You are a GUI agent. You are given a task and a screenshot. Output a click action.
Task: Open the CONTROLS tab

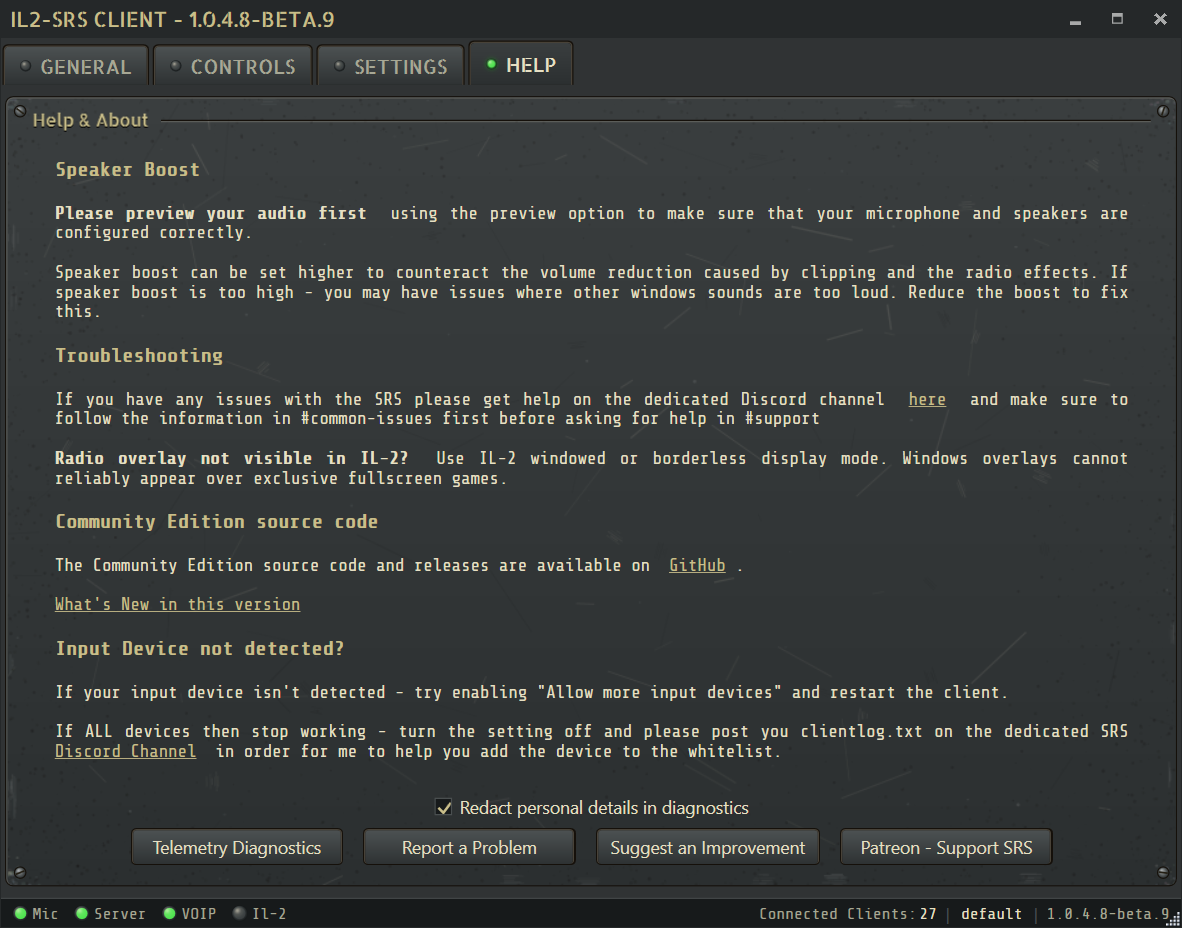(x=233, y=66)
